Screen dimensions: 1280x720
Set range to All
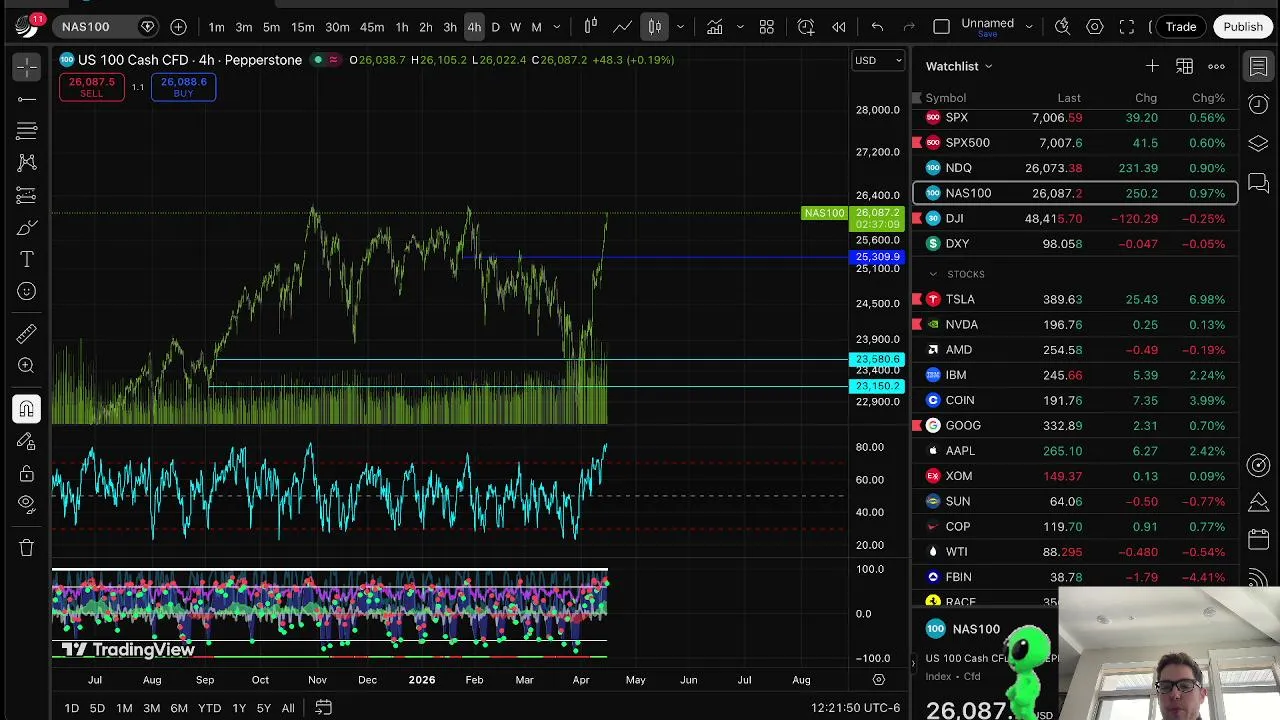(288, 708)
